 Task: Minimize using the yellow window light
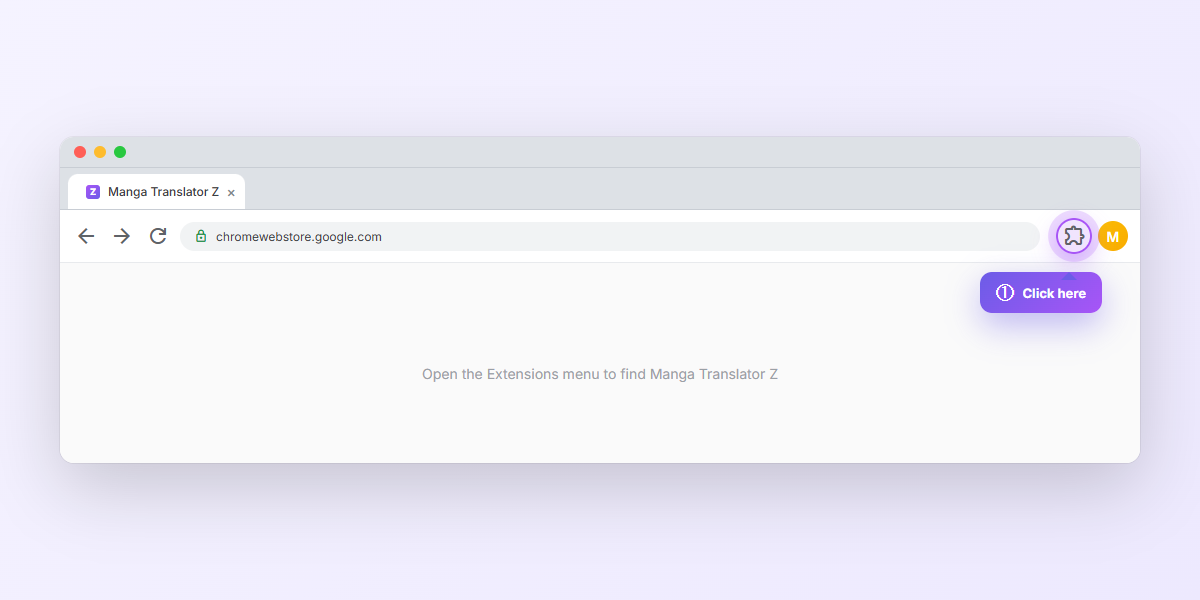click(100, 152)
